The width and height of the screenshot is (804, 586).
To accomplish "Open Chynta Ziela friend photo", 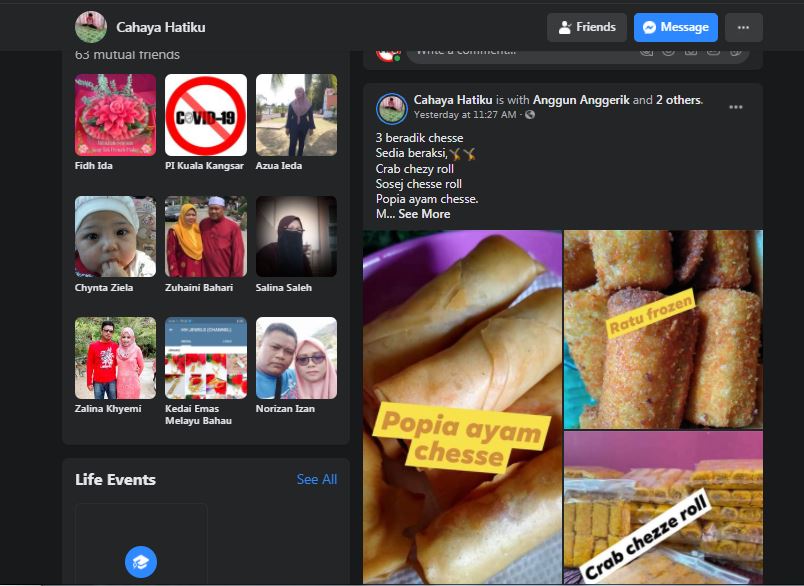I will click(115, 236).
